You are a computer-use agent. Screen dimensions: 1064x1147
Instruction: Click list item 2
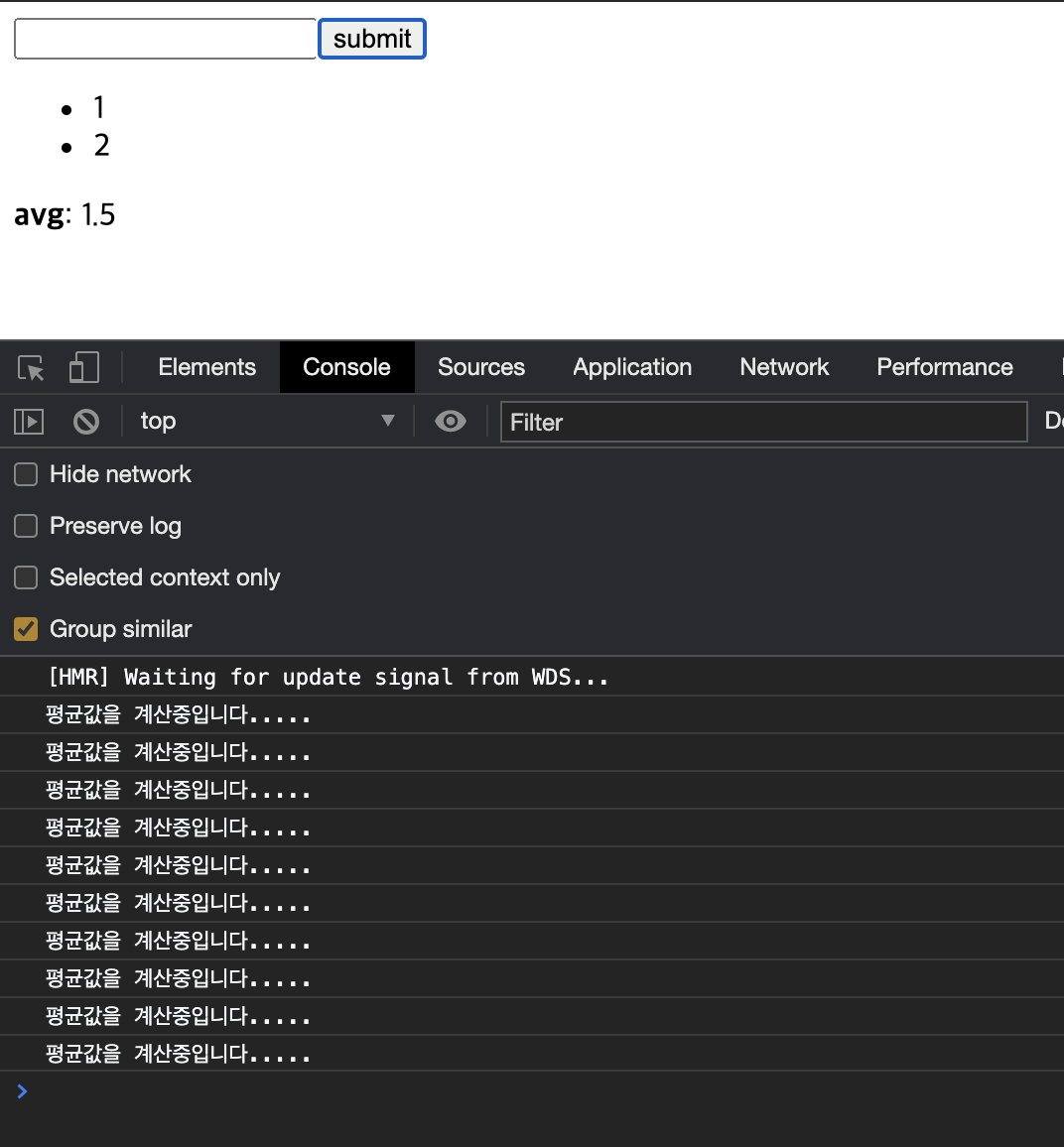click(x=101, y=145)
